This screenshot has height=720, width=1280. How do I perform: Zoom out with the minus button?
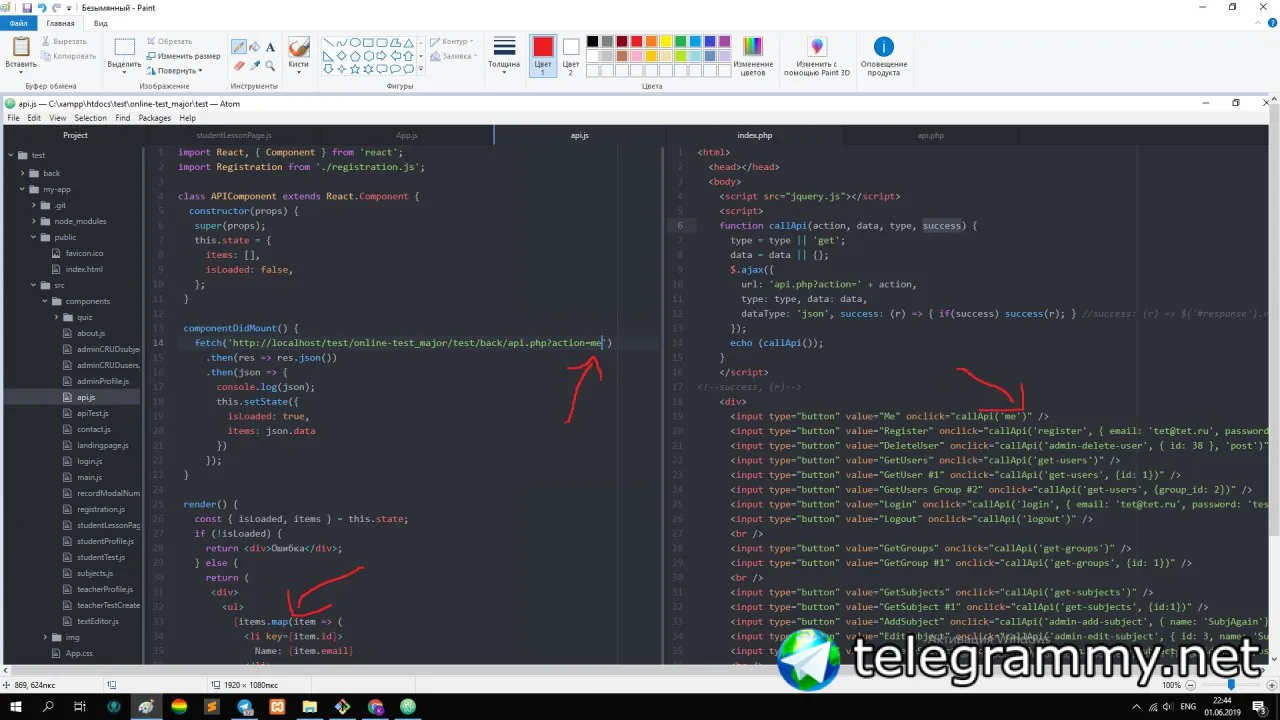(x=1190, y=685)
